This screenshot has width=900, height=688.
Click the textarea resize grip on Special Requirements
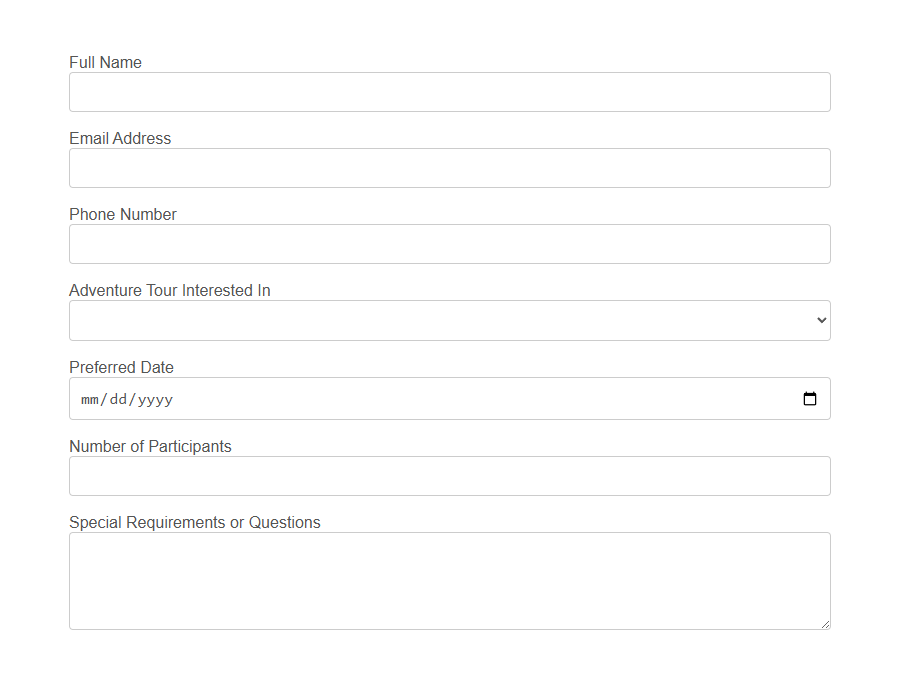coord(826,624)
